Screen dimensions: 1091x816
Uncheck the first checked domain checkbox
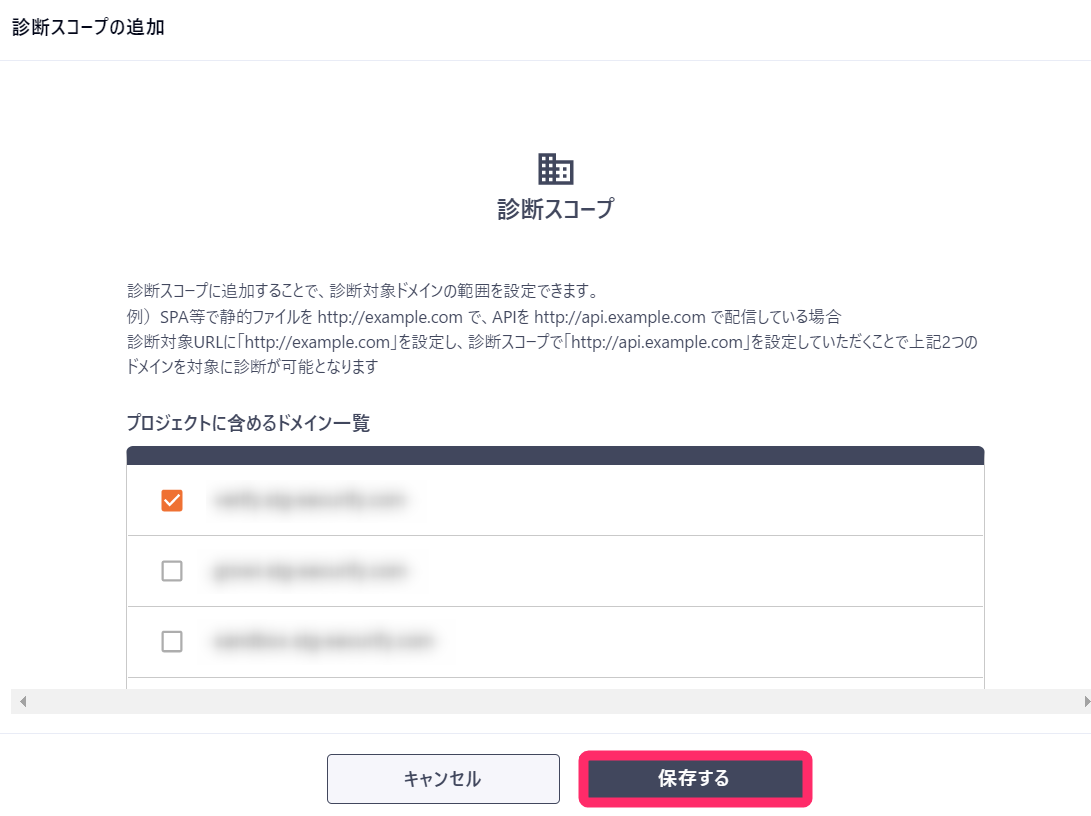[x=172, y=500]
